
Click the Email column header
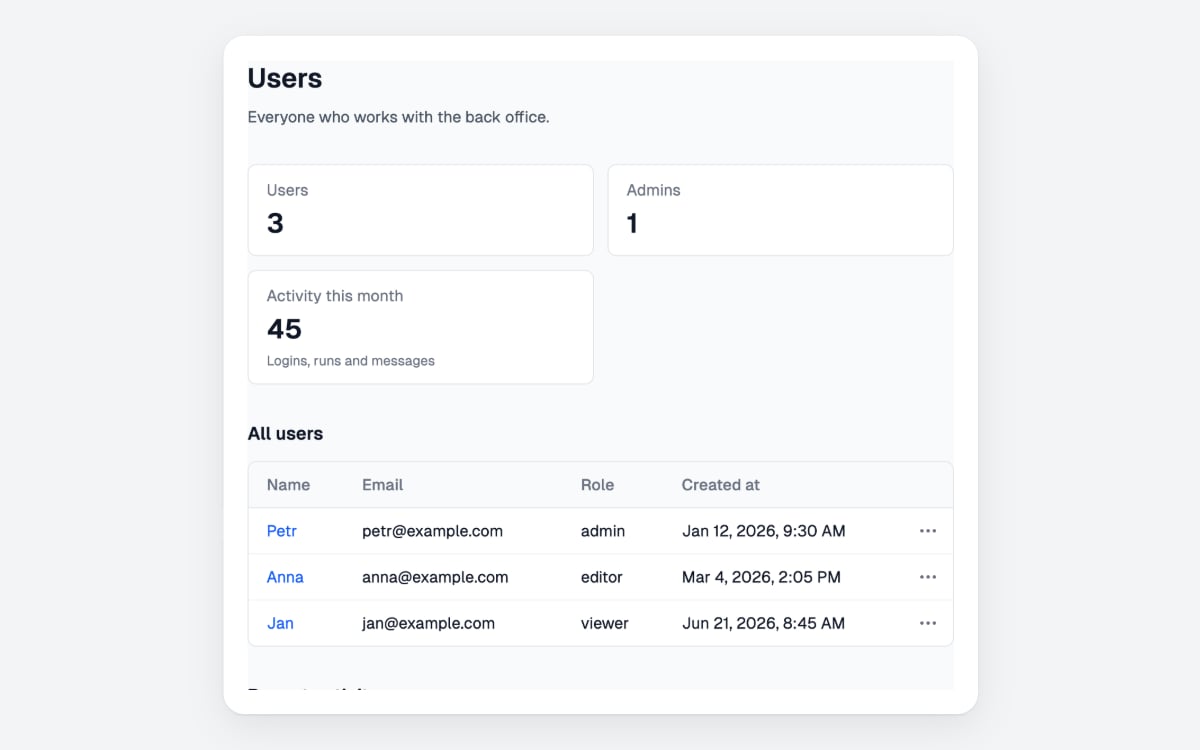pos(382,485)
